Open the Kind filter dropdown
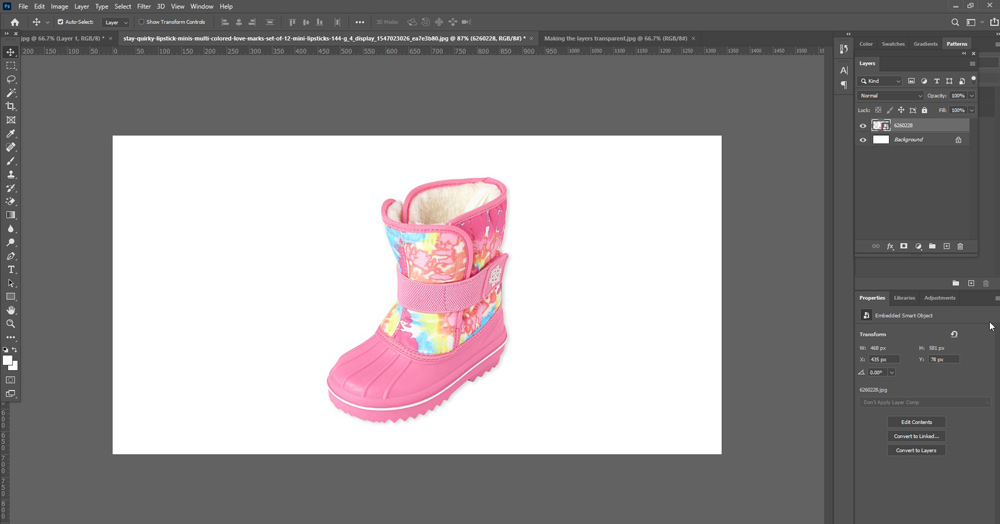Screen dimensions: 1000x524 (x=880, y=81)
